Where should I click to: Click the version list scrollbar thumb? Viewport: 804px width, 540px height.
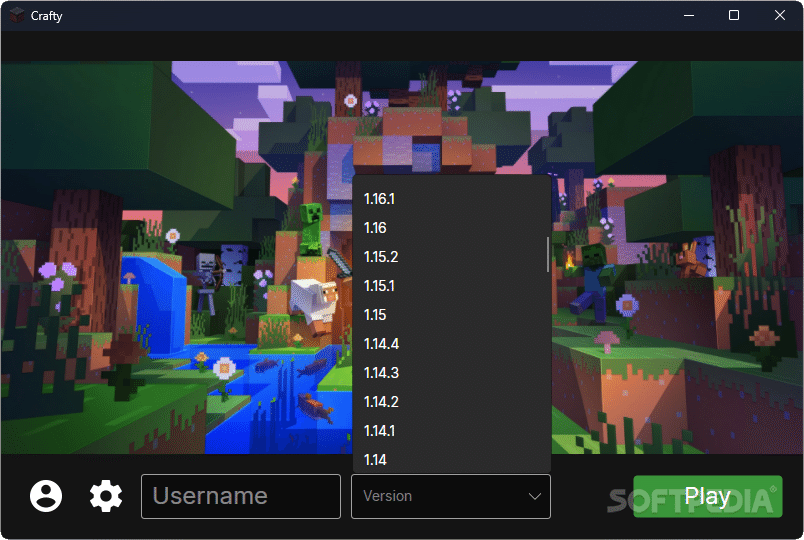click(x=548, y=254)
